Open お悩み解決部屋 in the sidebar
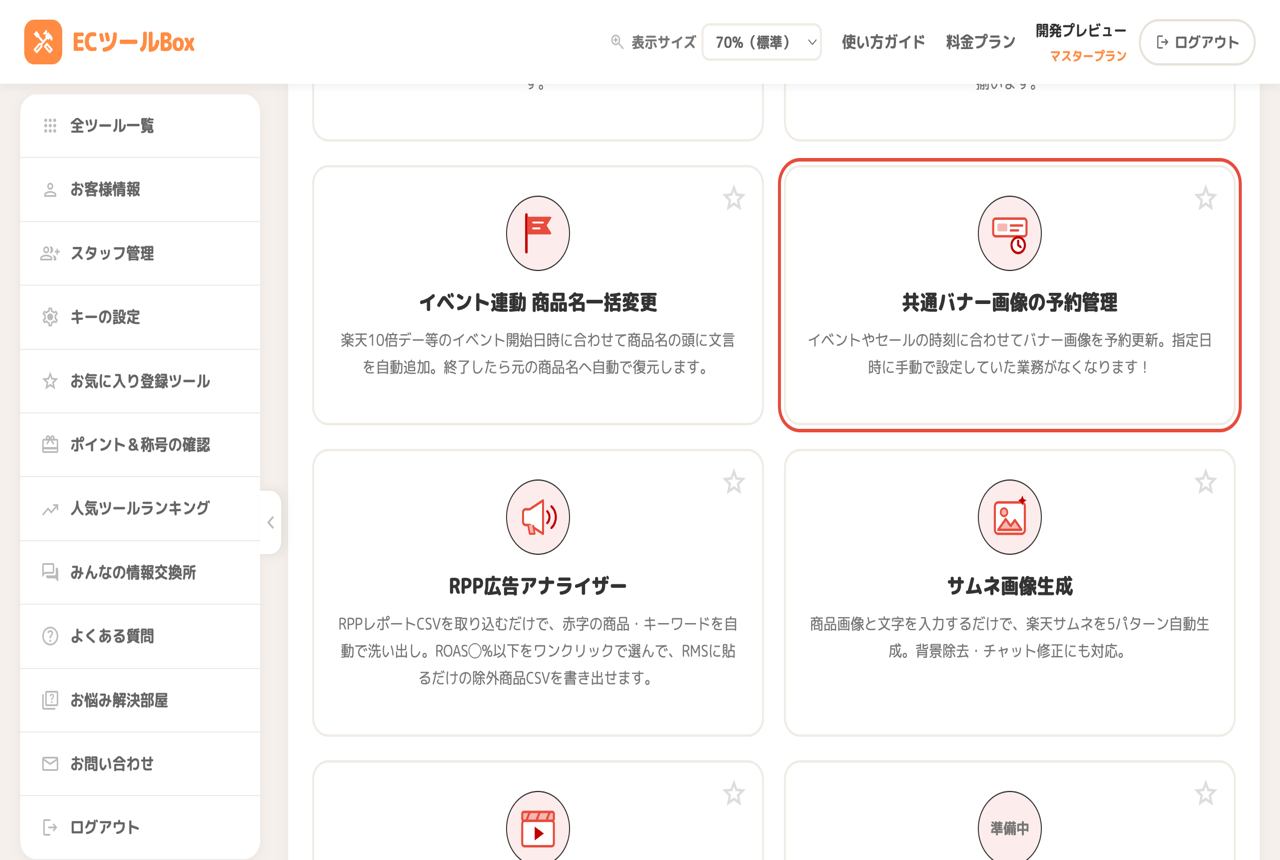 tap(140, 700)
